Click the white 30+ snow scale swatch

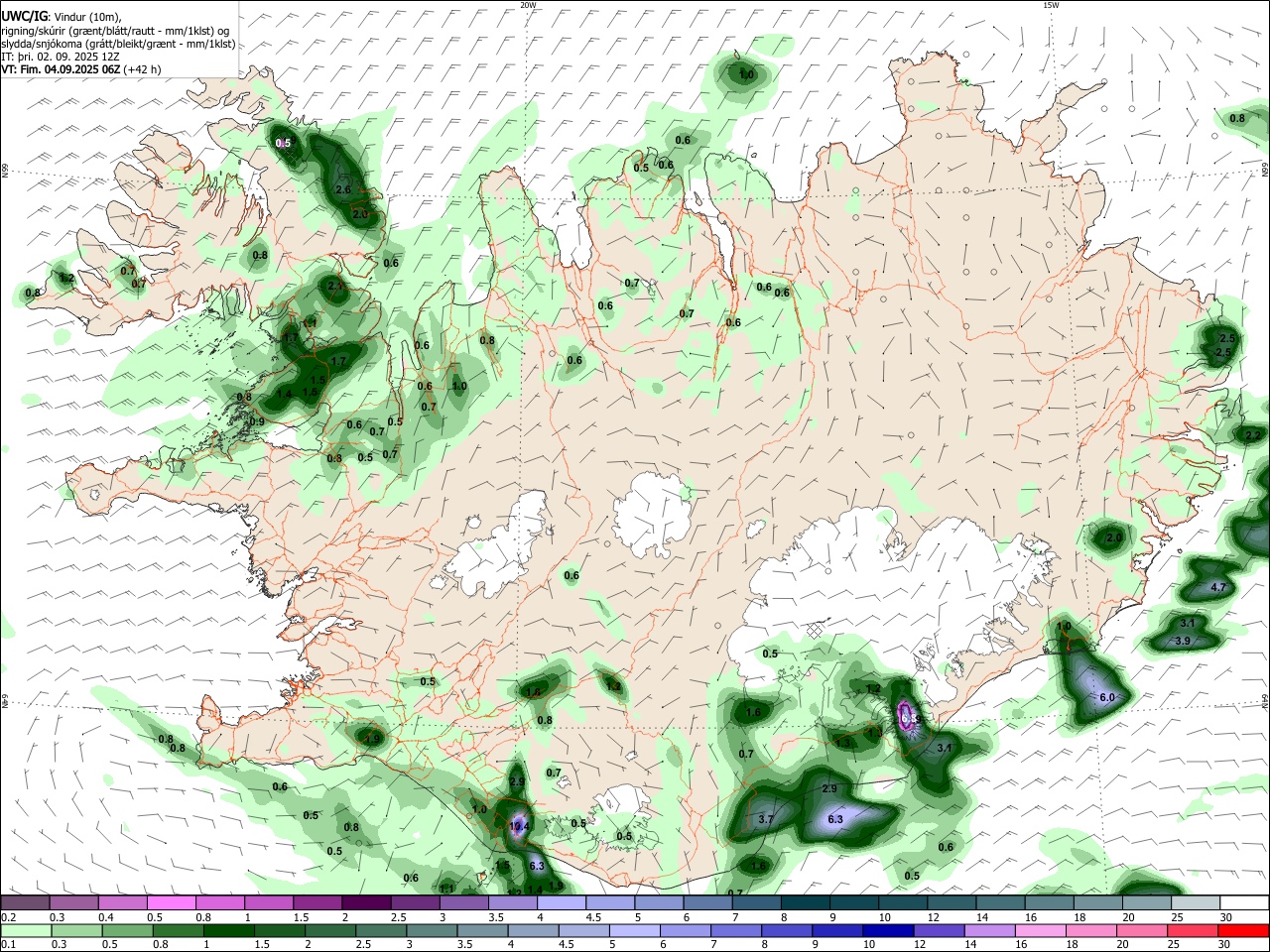click(1244, 902)
